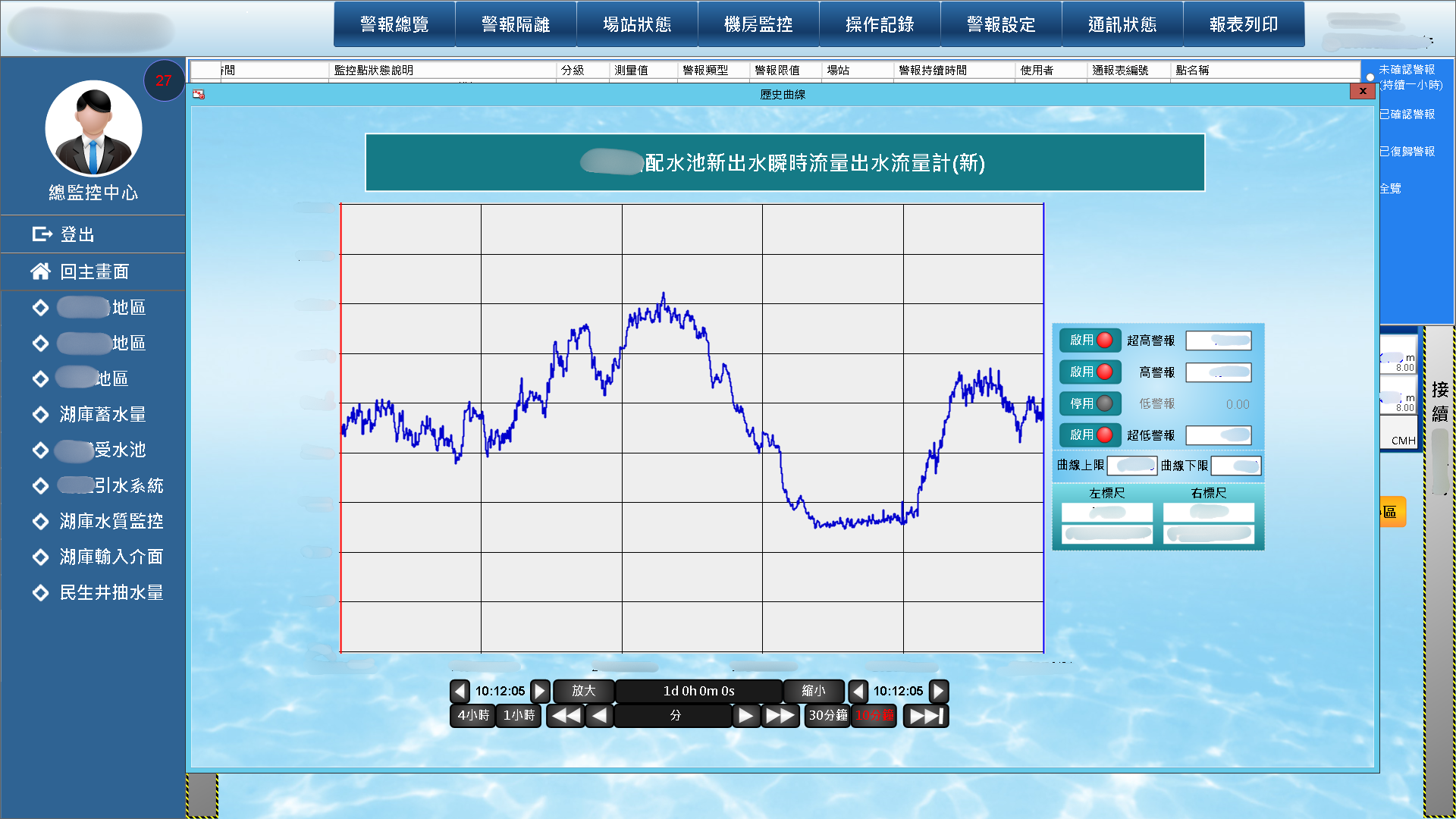The image size is (1456, 819).
Task: Click the 回主畫面 home icon
Action: (x=40, y=271)
